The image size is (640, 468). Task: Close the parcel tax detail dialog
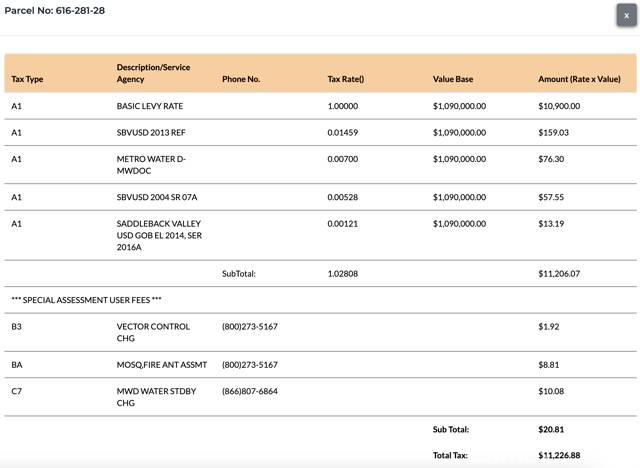click(x=626, y=15)
